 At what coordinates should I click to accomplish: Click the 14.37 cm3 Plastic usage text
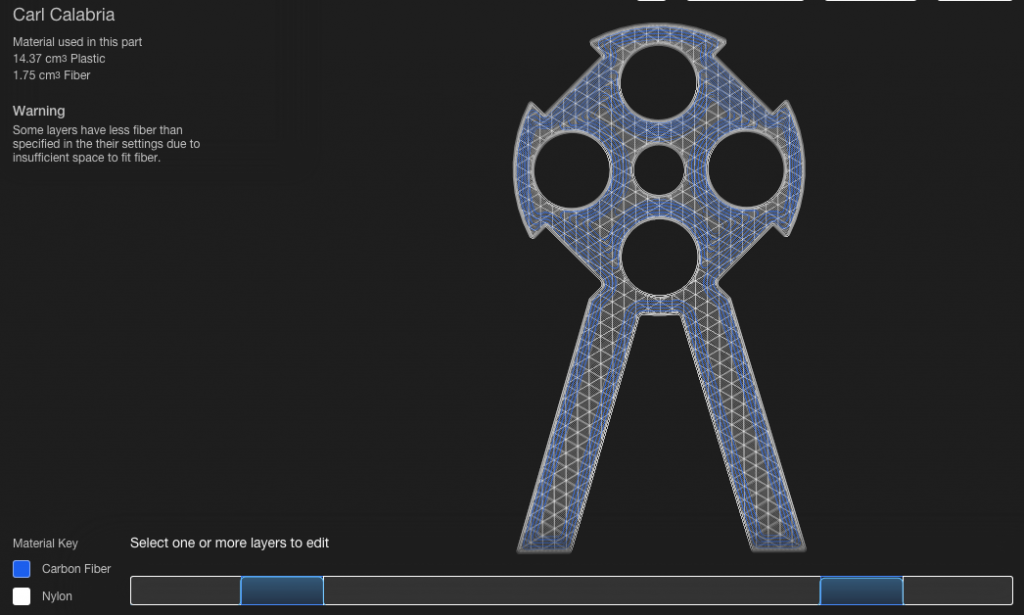tap(58, 59)
